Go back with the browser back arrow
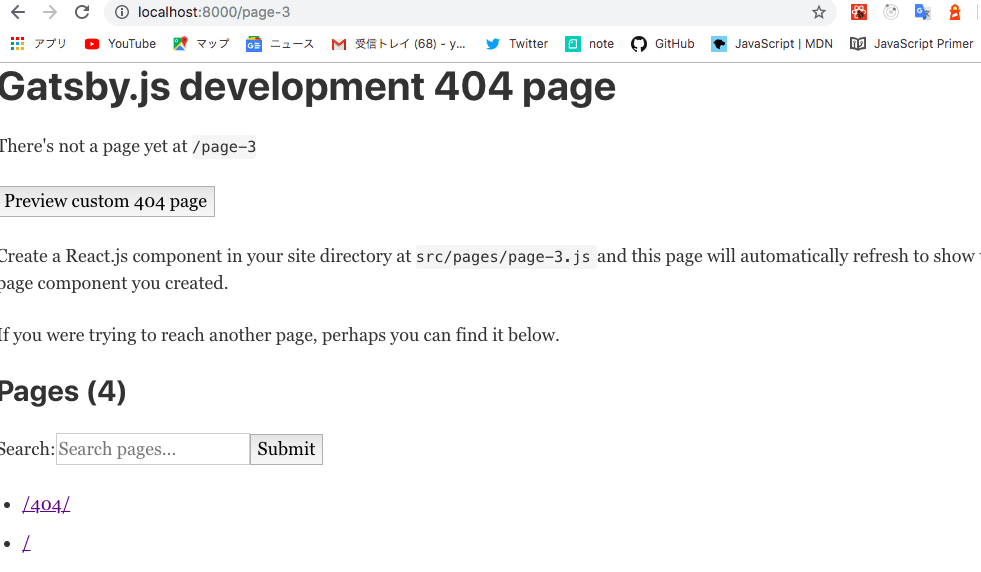Screen dimensions: 981x572 (18, 12)
